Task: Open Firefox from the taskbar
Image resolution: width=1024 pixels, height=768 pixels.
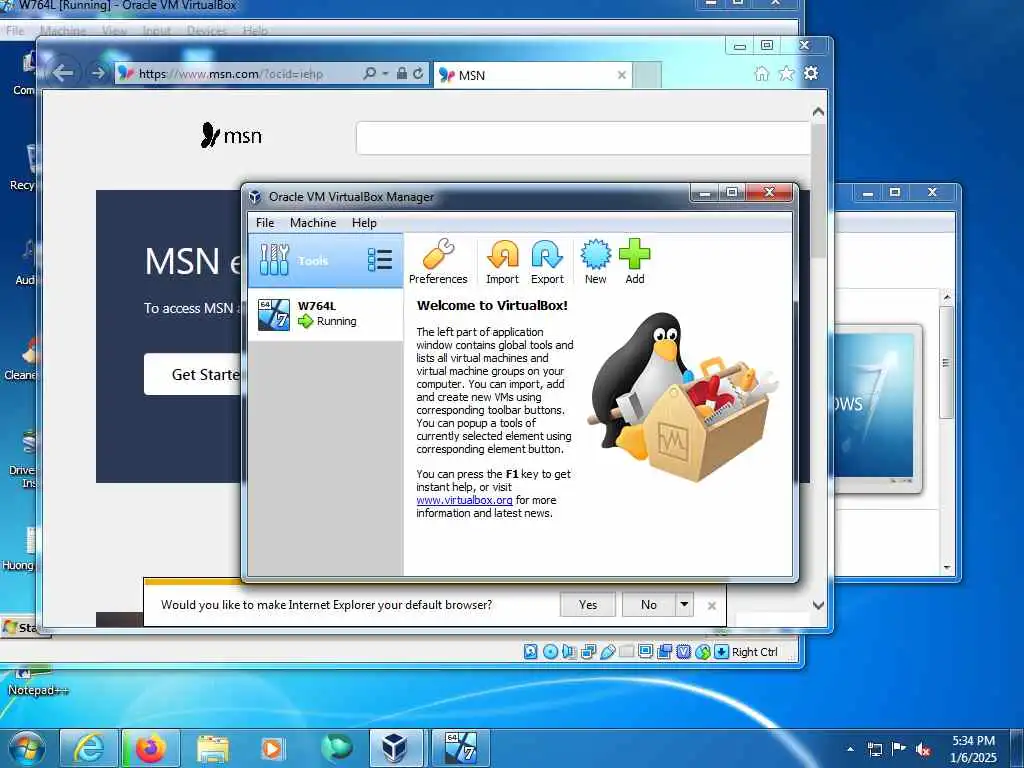Action: point(150,748)
